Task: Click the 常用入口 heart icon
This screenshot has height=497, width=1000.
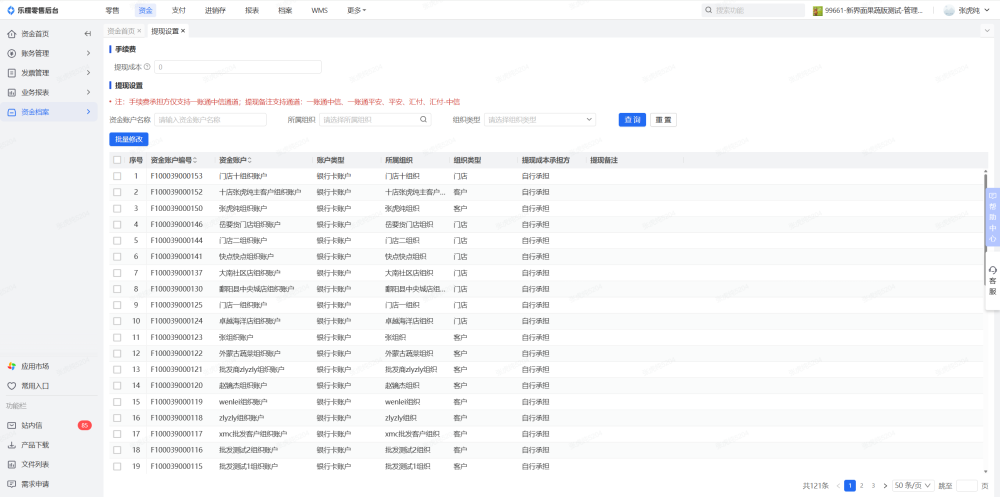Action: [x=12, y=385]
